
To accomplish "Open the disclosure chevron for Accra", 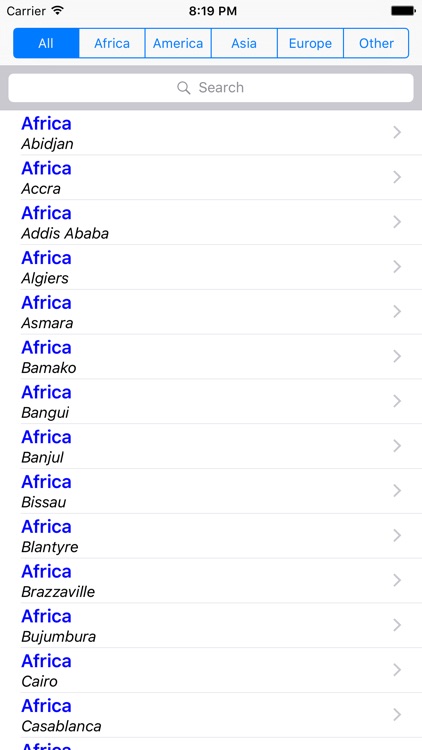I will coord(397,177).
